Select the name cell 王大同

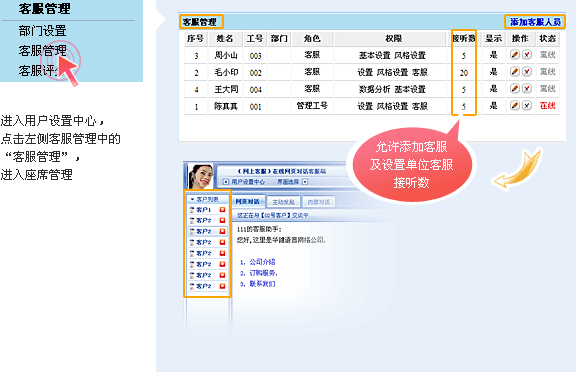pos(226,89)
